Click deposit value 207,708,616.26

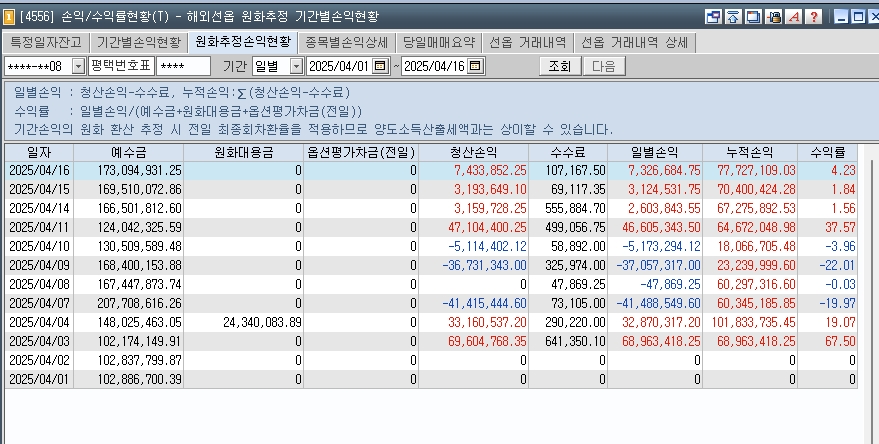140,303
